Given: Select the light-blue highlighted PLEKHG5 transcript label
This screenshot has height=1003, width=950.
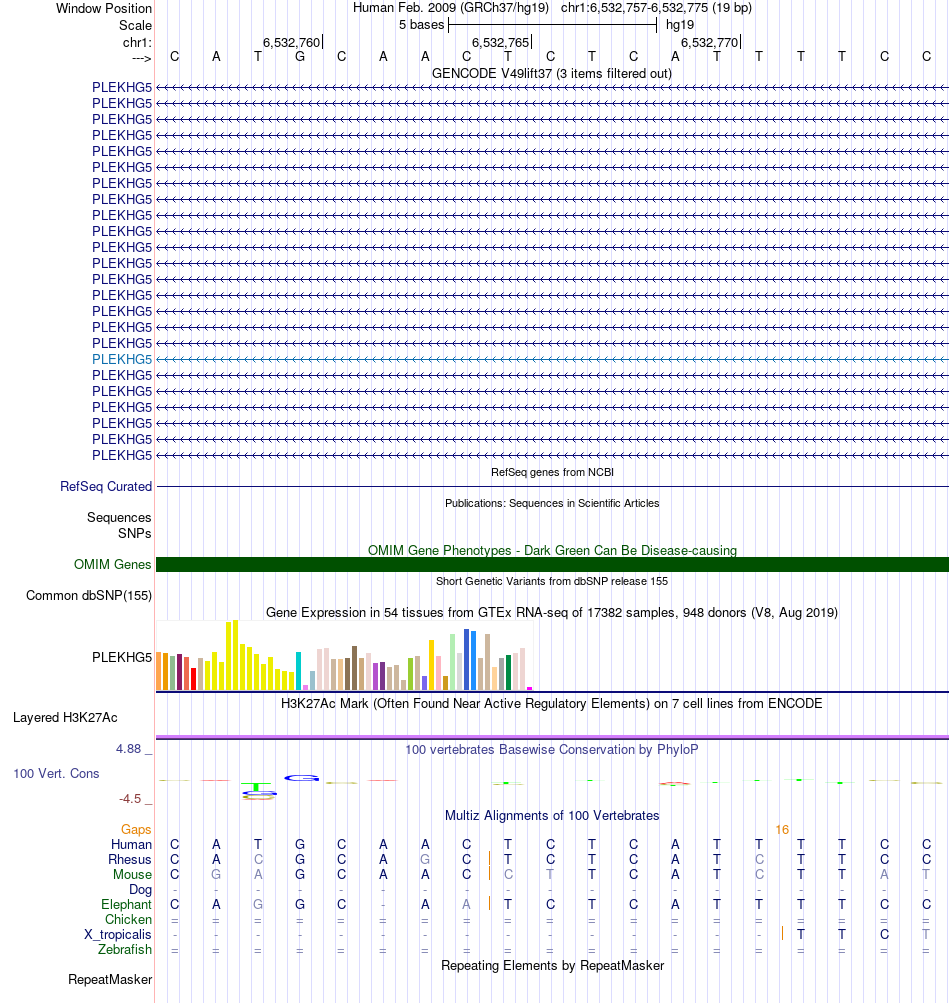Looking at the screenshot, I should click(x=122, y=359).
